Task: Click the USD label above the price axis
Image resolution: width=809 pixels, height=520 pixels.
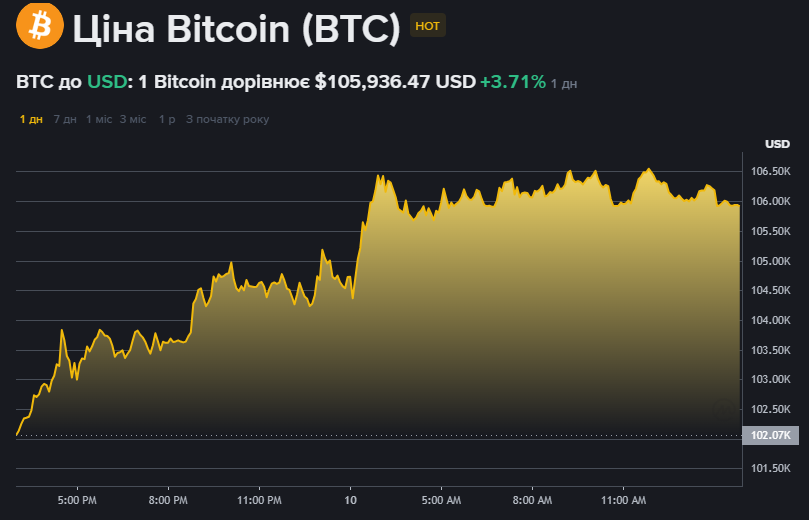Action: click(x=777, y=144)
